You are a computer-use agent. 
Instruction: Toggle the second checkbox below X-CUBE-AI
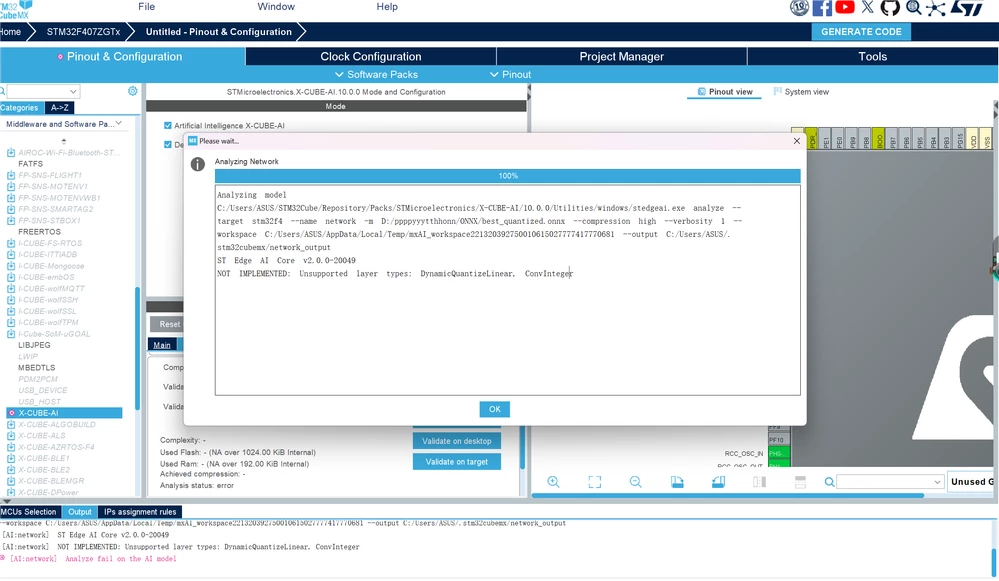[168, 145]
